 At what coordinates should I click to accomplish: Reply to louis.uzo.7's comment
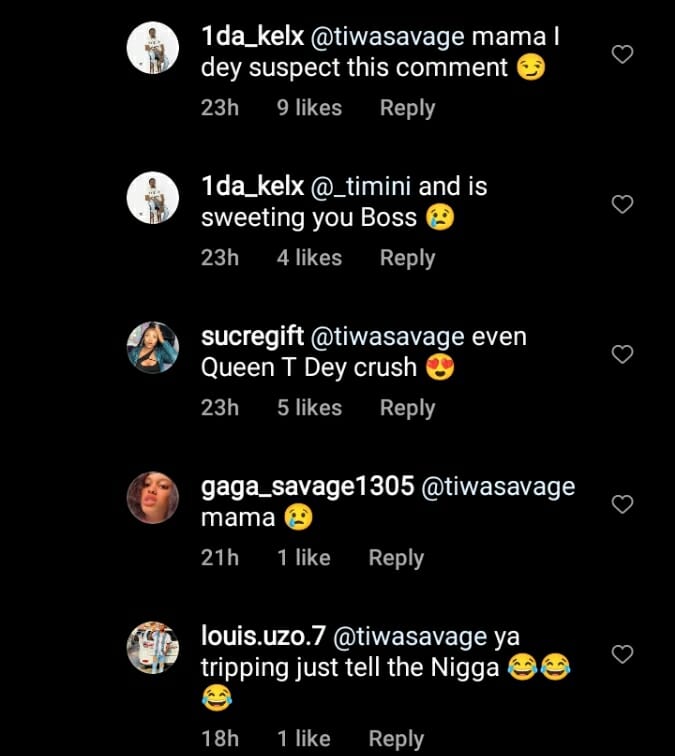coord(396,739)
